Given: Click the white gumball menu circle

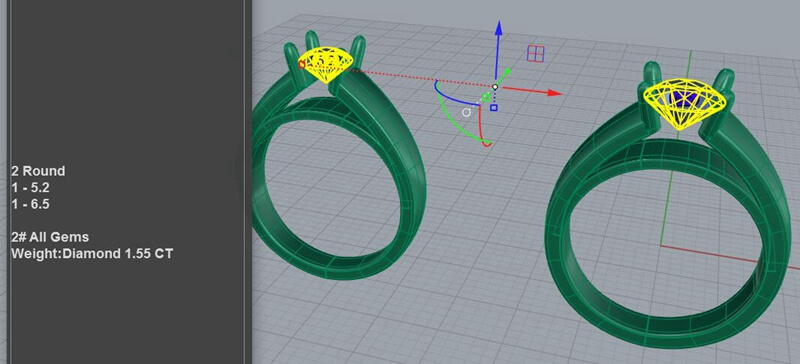Looking at the screenshot, I should point(466,112).
